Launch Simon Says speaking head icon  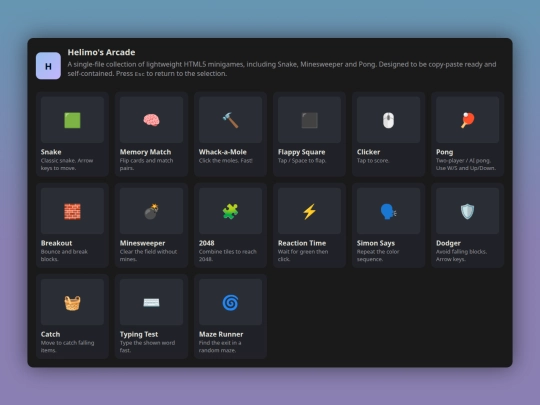388,211
